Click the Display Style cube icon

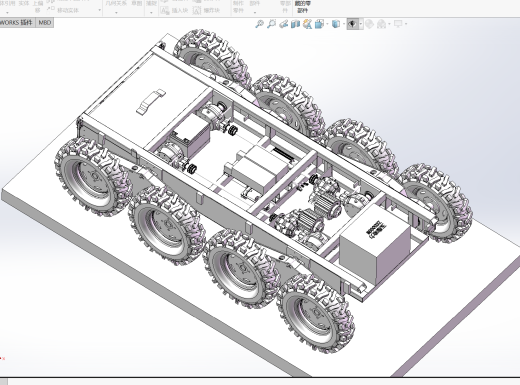336,24
